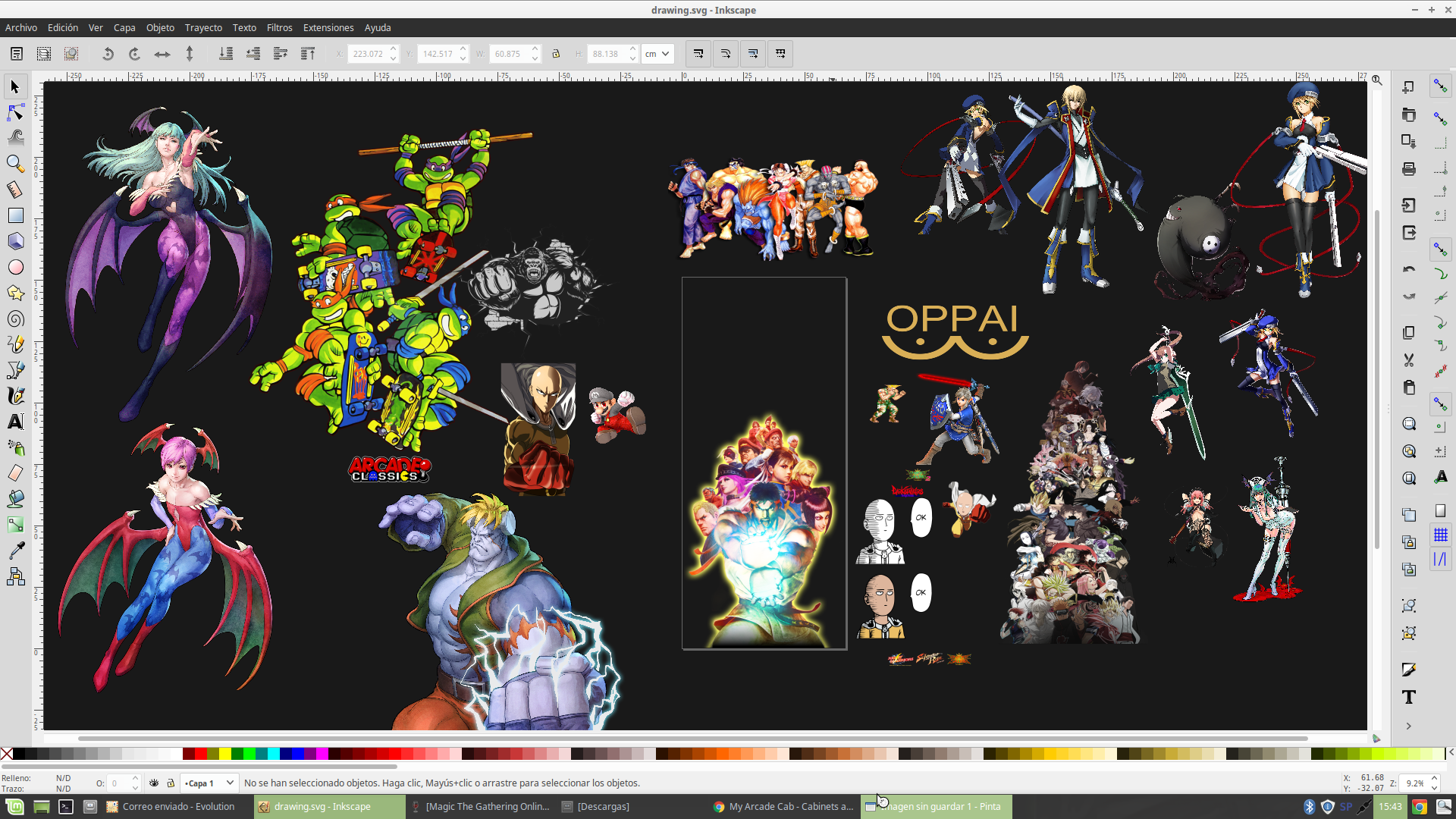
Task: Toggle the layer lock icon in status bar
Action: 171,783
